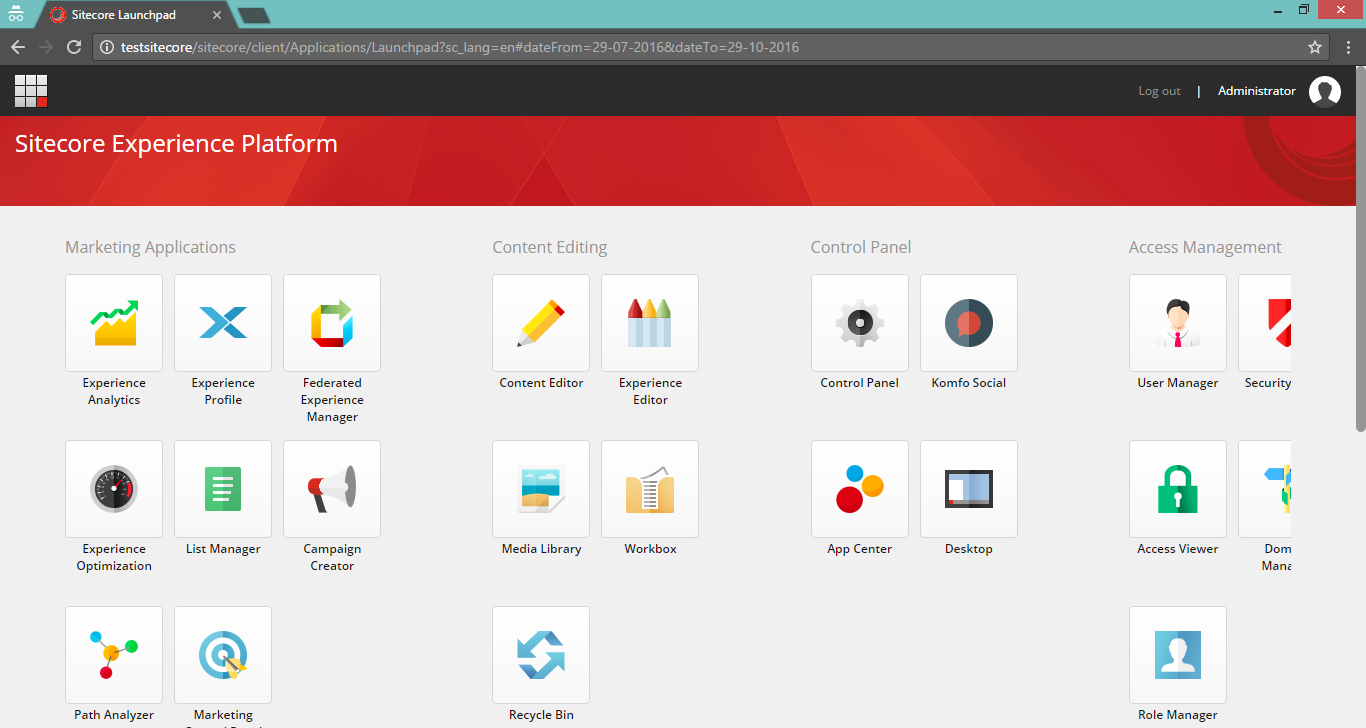Open Experience Analytics app
Screen dimensions: 1366x728
click(x=114, y=323)
